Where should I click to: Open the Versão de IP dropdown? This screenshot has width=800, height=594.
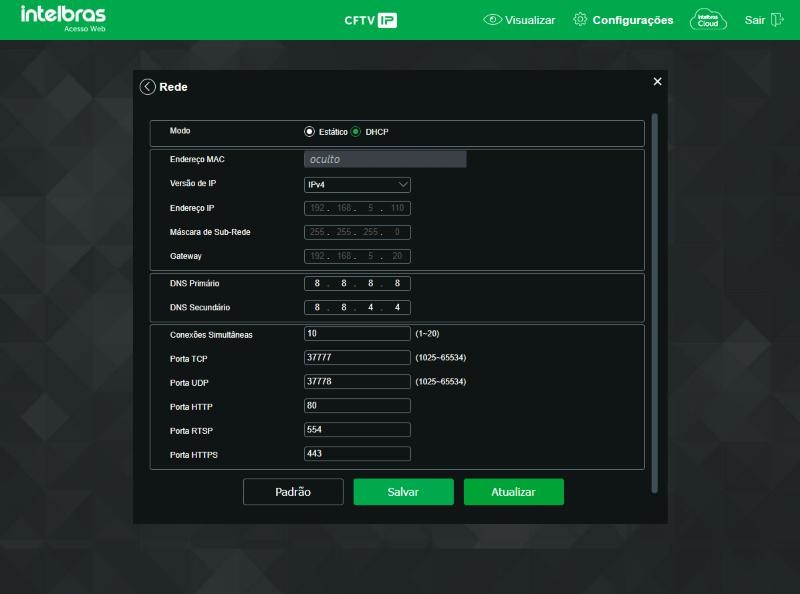pyautogui.click(x=357, y=185)
